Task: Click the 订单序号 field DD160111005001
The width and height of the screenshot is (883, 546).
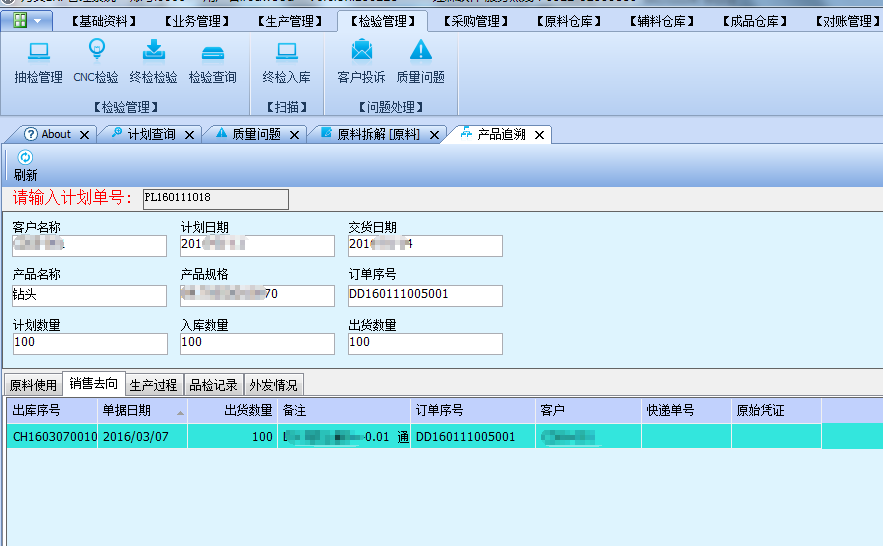Action: click(424, 294)
